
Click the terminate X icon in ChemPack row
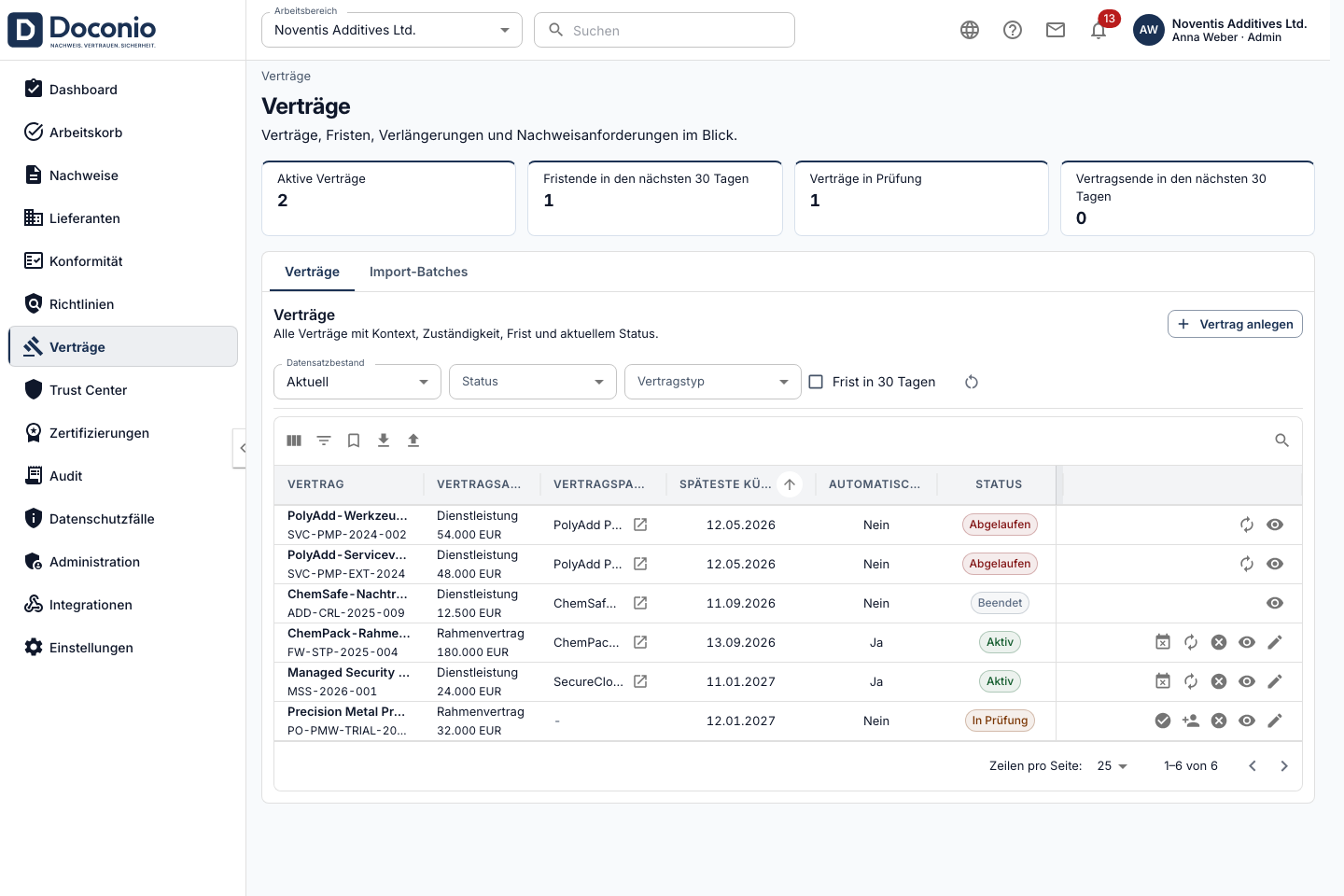click(1219, 642)
